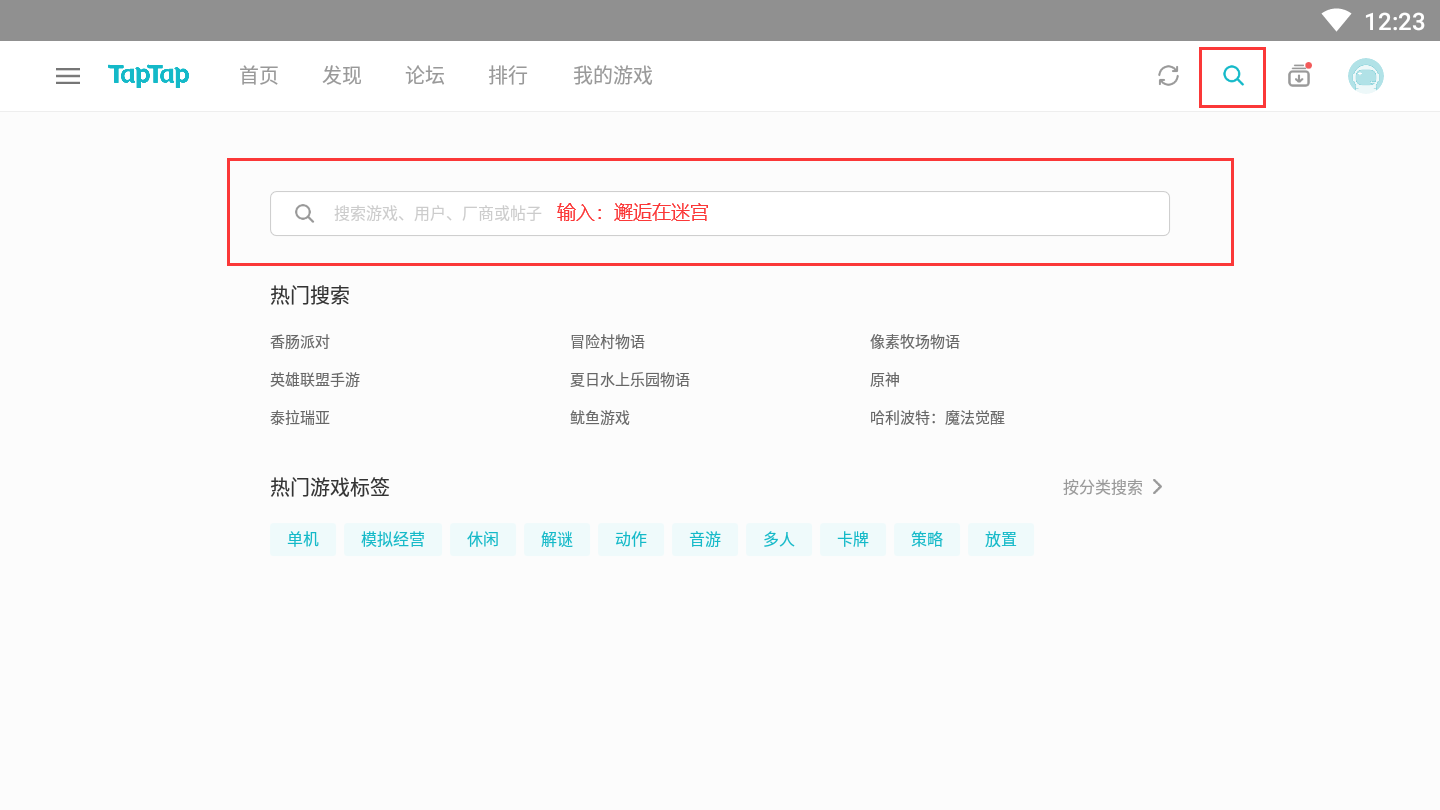This screenshot has width=1440, height=810.
Task: Open the downloads manager icon
Action: tap(1299, 75)
